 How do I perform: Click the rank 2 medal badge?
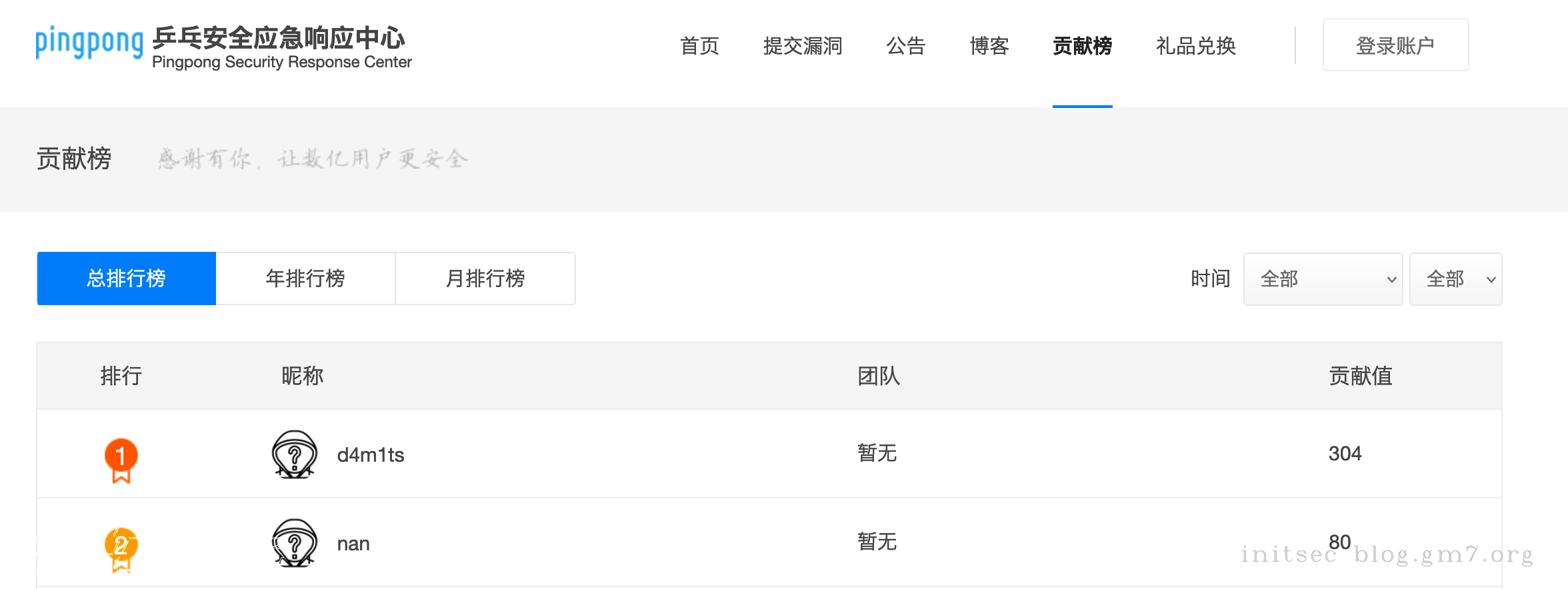click(121, 546)
